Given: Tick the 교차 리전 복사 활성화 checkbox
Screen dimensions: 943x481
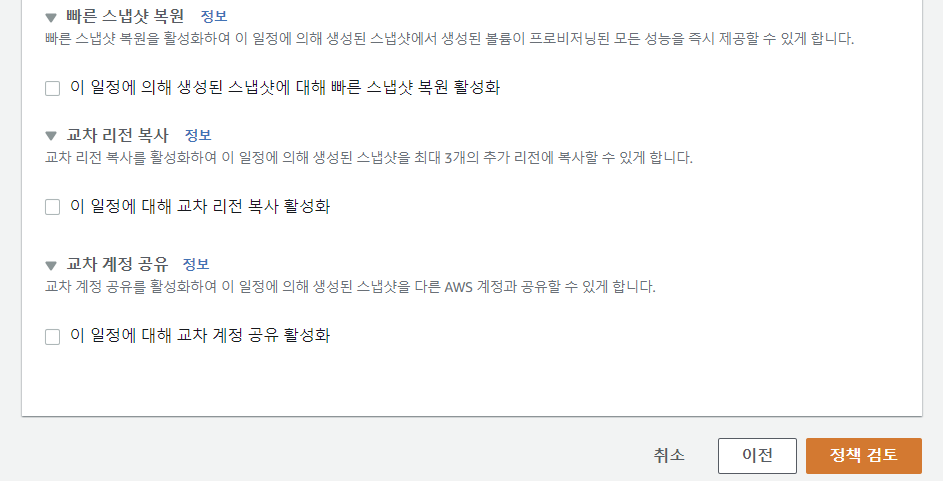Looking at the screenshot, I should [x=53, y=207].
